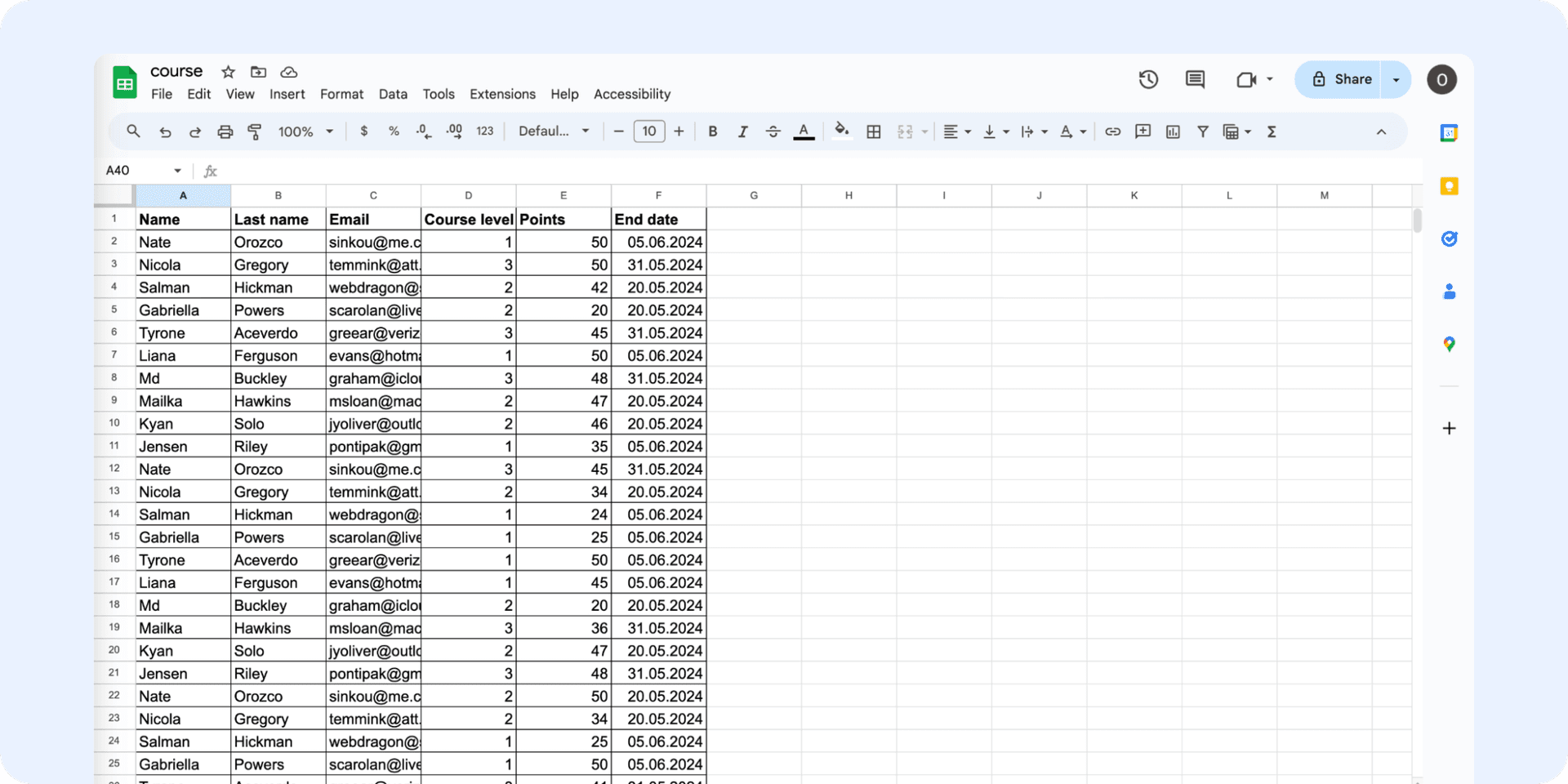Click the paint format roller icon
The width and height of the screenshot is (1568, 784).
pyautogui.click(x=255, y=131)
